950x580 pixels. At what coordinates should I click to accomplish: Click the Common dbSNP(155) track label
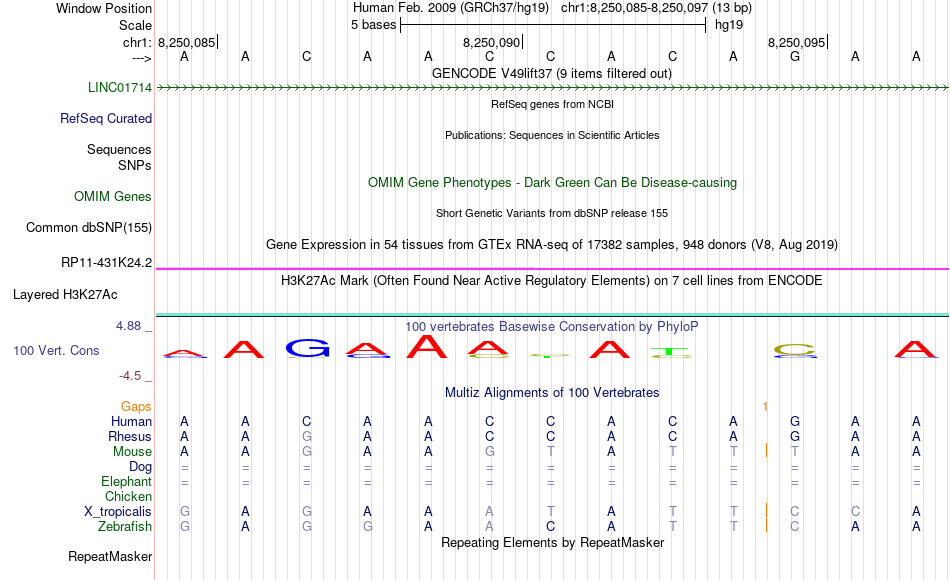[89, 227]
